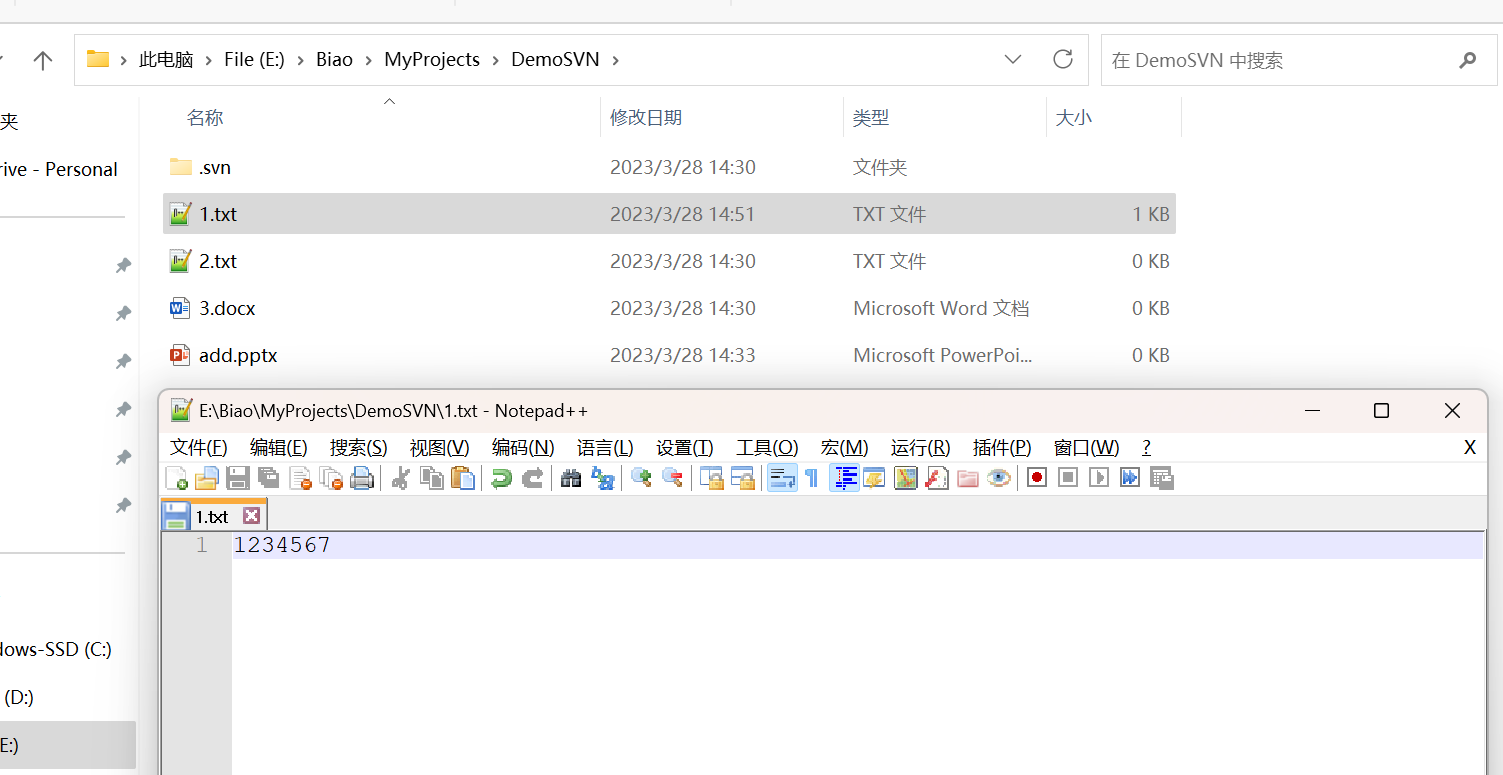Start macro recording with the red dot
Viewport: 1503px width, 775px height.
coord(1037,478)
